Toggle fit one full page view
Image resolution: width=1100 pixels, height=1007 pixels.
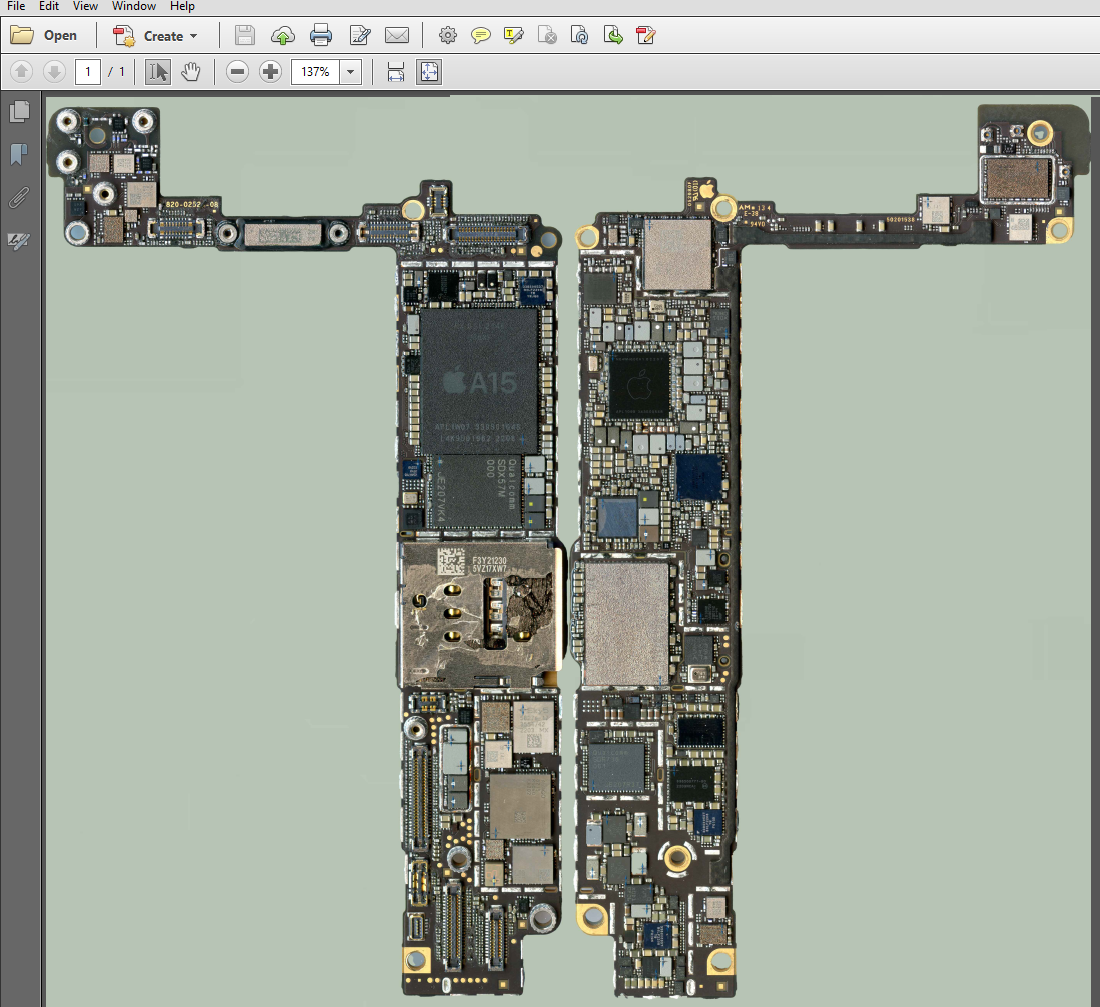429,72
